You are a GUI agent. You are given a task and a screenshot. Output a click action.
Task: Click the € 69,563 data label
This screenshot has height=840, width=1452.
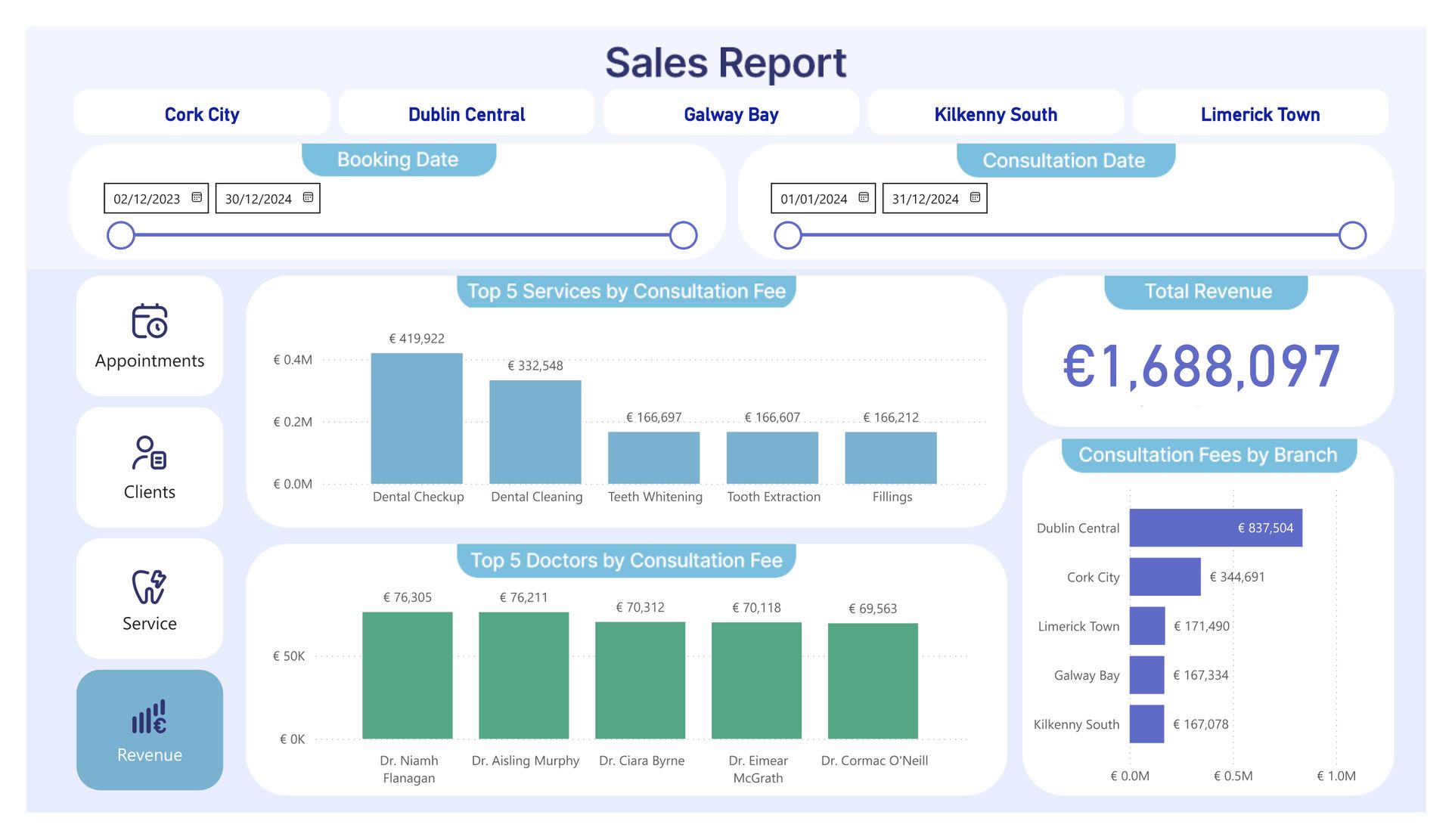tap(873, 609)
